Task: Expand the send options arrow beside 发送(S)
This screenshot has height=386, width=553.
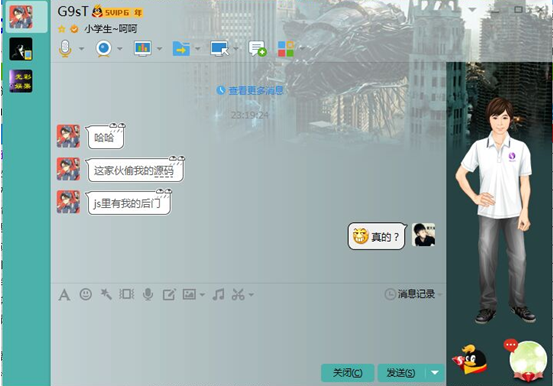Action: (435, 373)
